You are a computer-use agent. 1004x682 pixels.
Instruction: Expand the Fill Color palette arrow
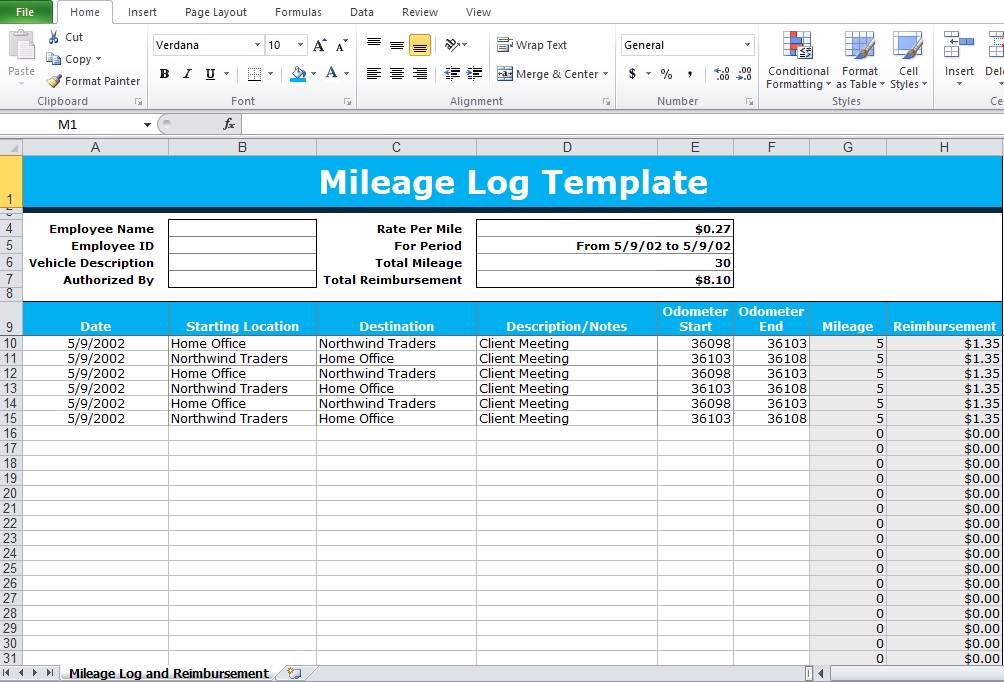pyautogui.click(x=313, y=74)
